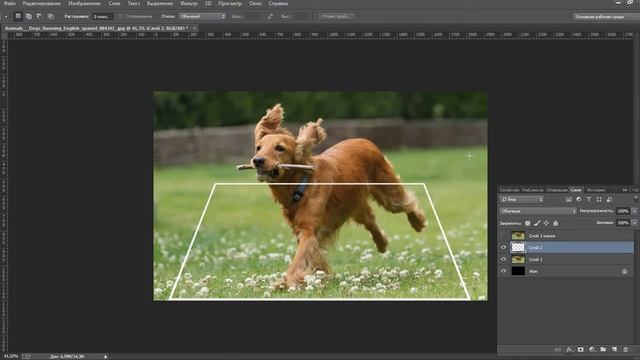Image resolution: width=640 pixels, height=360 pixels.
Task: Select the Add to Selection mode icon
Action: pos(29,16)
